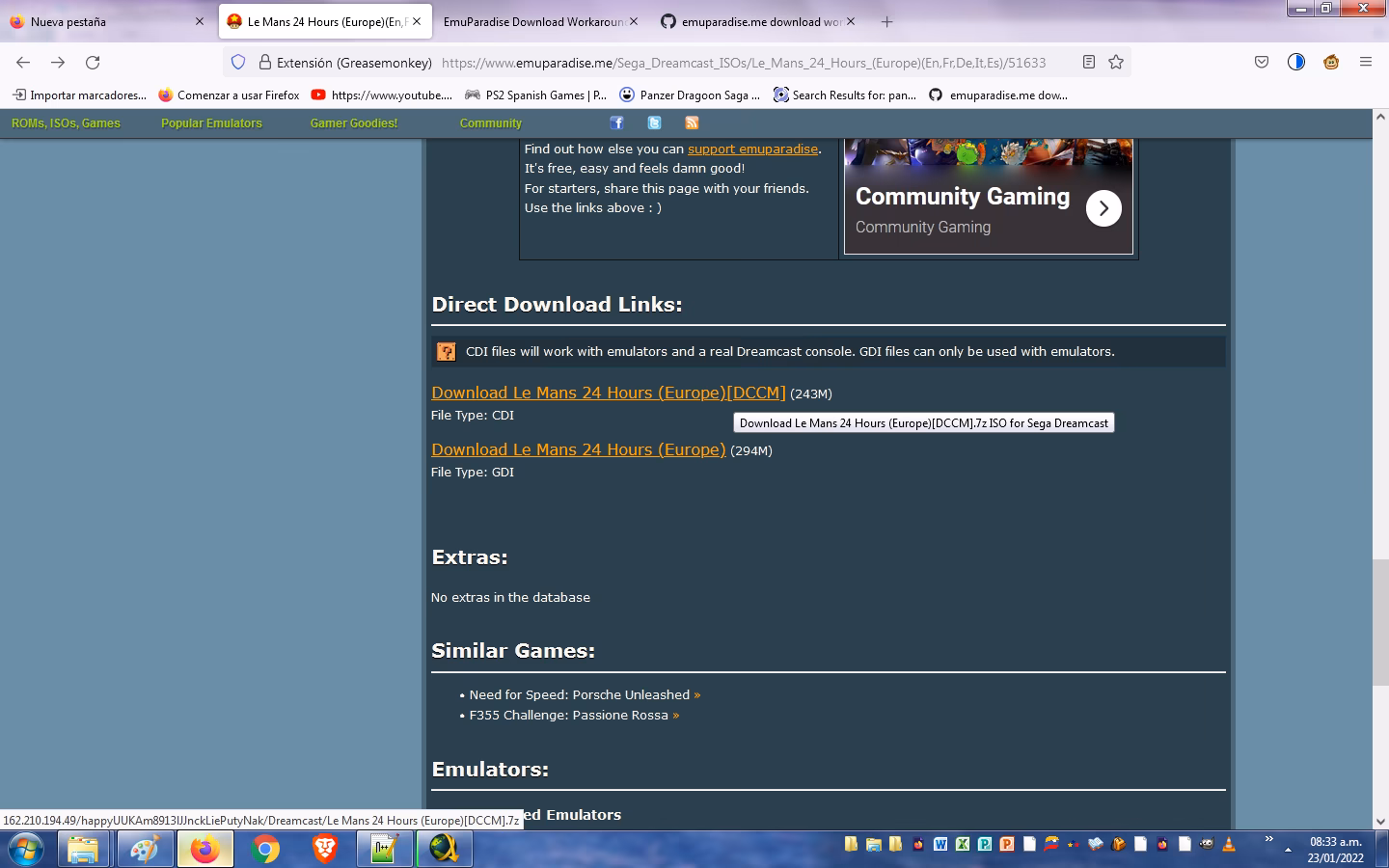Open EmuParadise RSS feed icon

tap(692, 122)
